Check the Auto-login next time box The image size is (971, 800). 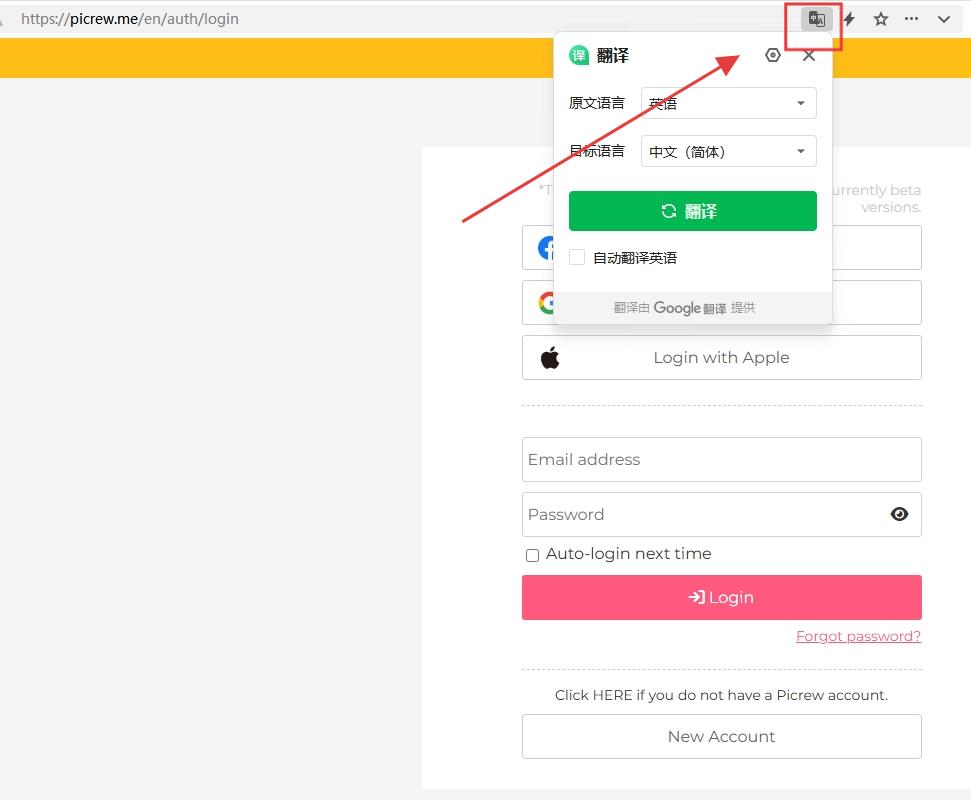point(533,555)
